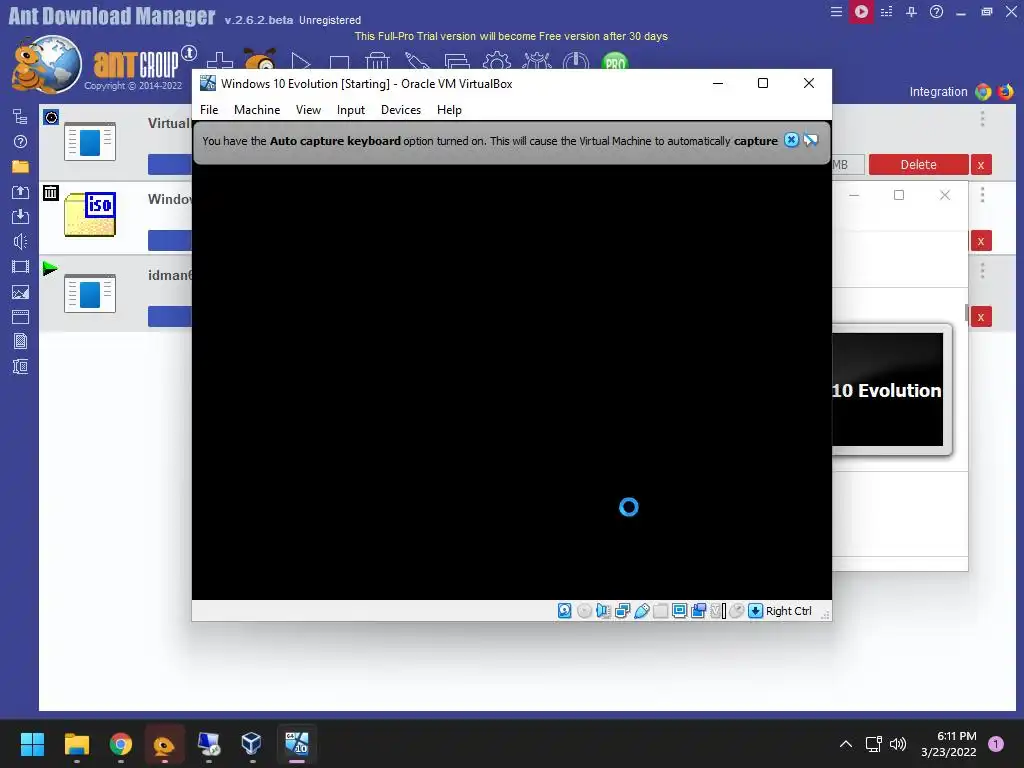Click the network adapters icon in VM status bar
Screen dimensions: 1024x768
point(622,611)
